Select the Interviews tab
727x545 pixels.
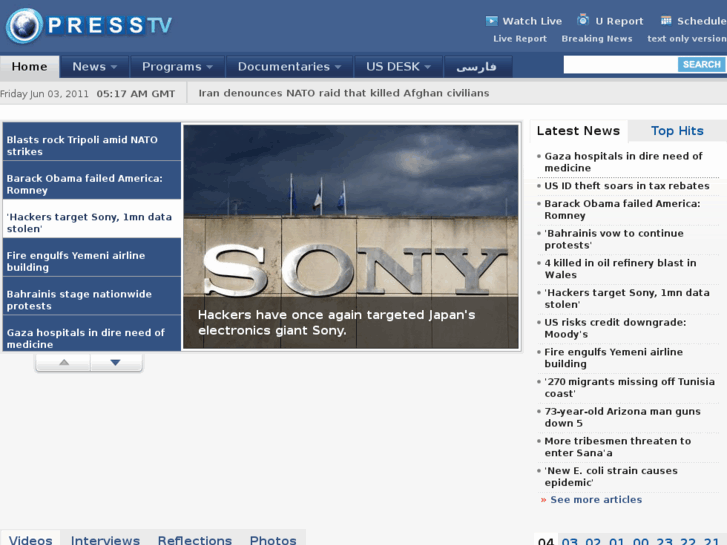(x=105, y=540)
